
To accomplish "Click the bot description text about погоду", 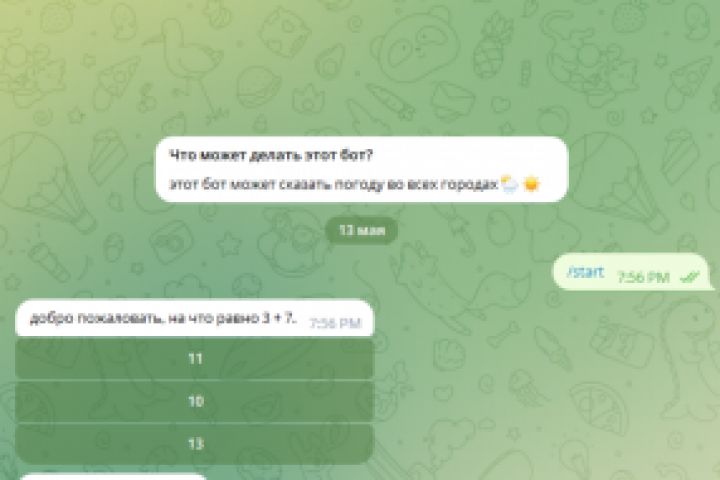I will pyautogui.click(x=333, y=185).
